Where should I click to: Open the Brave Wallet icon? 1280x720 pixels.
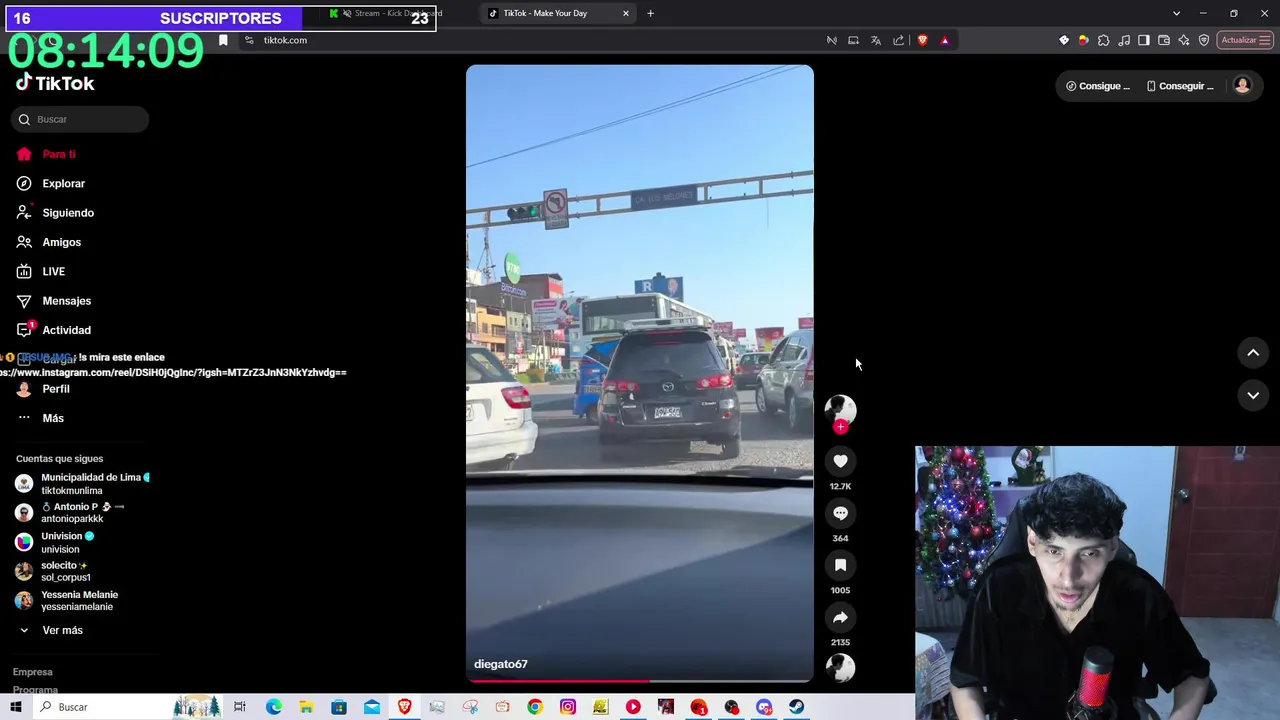1164,40
